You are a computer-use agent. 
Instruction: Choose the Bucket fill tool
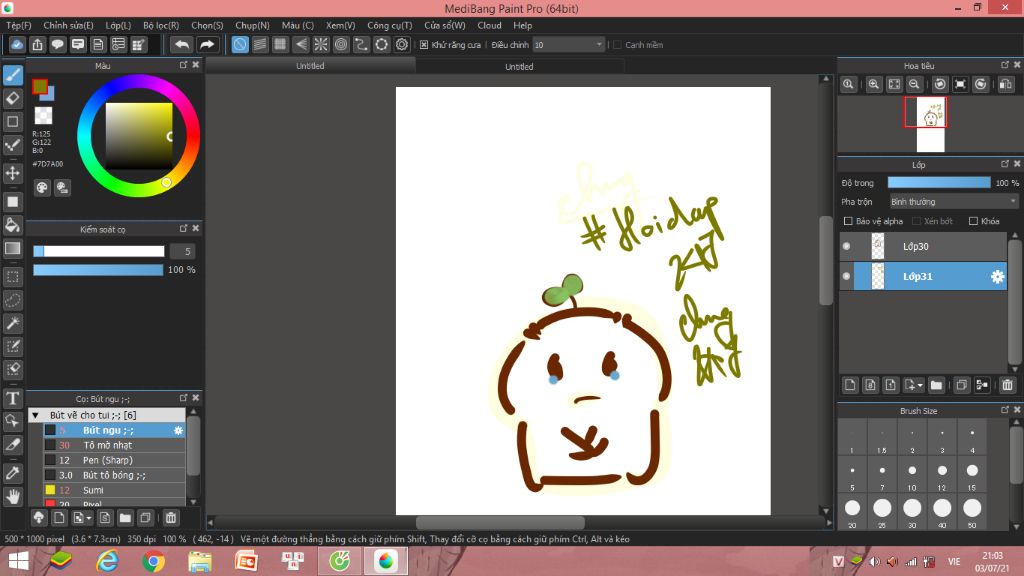click(x=13, y=225)
